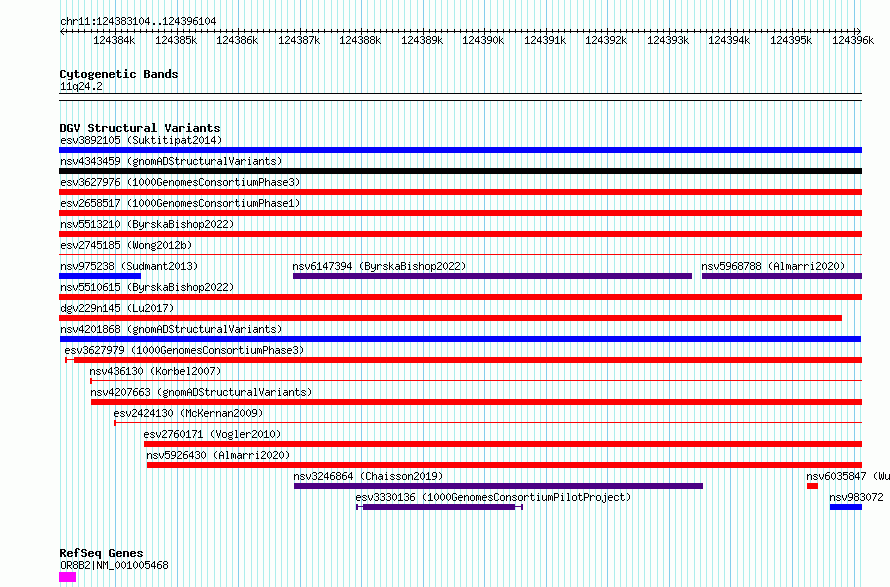Open esv2760171 (Vogler2010) variant label
Viewport: 890px width, 587px height.
click(x=212, y=434)
